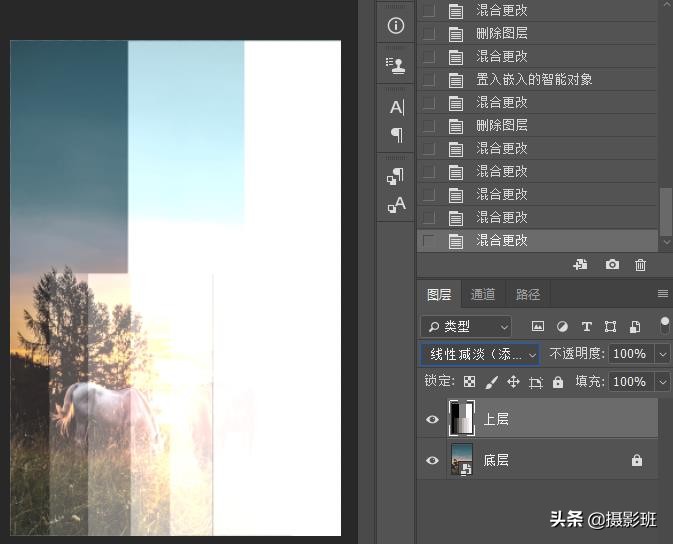Image resolution: width=673 pixels, height=544 pixels.
Task: Filter layers by pixel layer type
Action: 537,327
